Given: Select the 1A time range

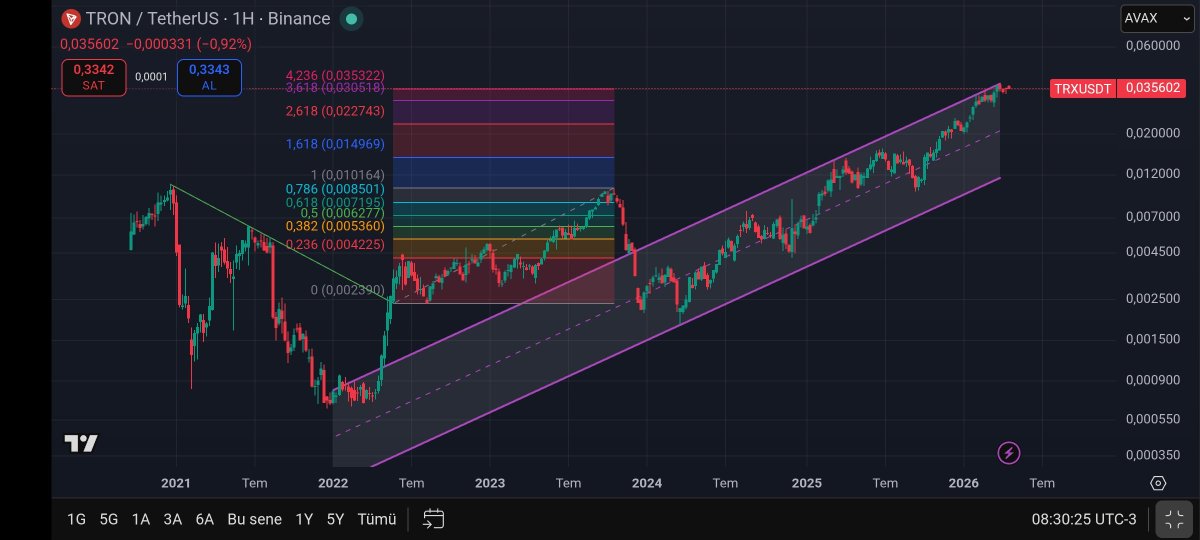Looking at the screenshot, I should (140, 519).
